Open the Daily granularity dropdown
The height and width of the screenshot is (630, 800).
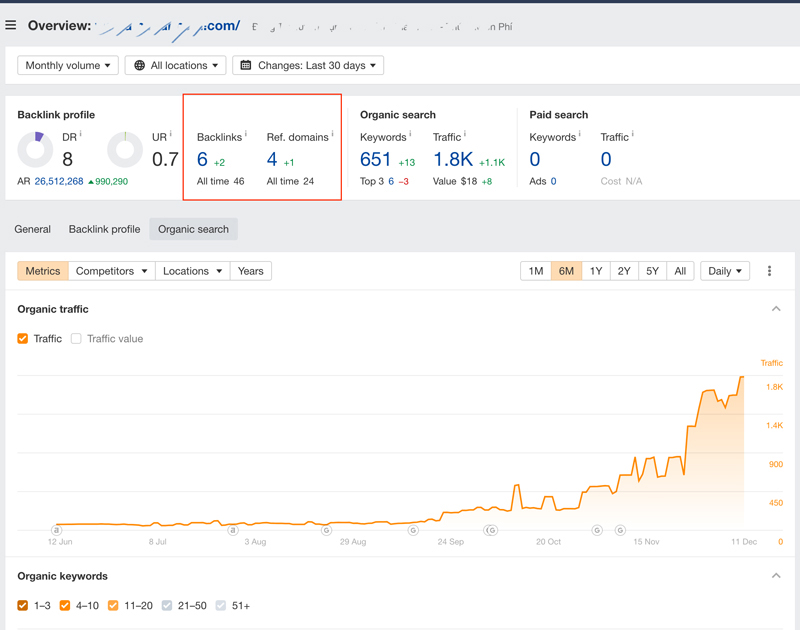click(725, 271)
